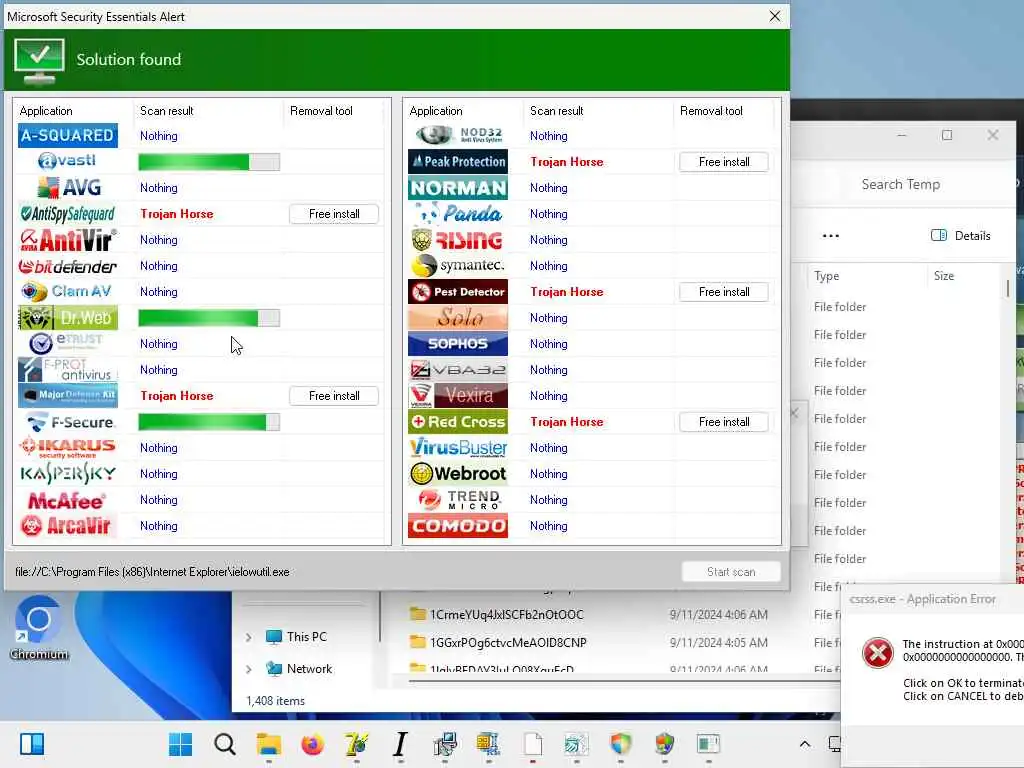
Task: Click the VirusBuster logo
Action: click(x=458, y=448)
